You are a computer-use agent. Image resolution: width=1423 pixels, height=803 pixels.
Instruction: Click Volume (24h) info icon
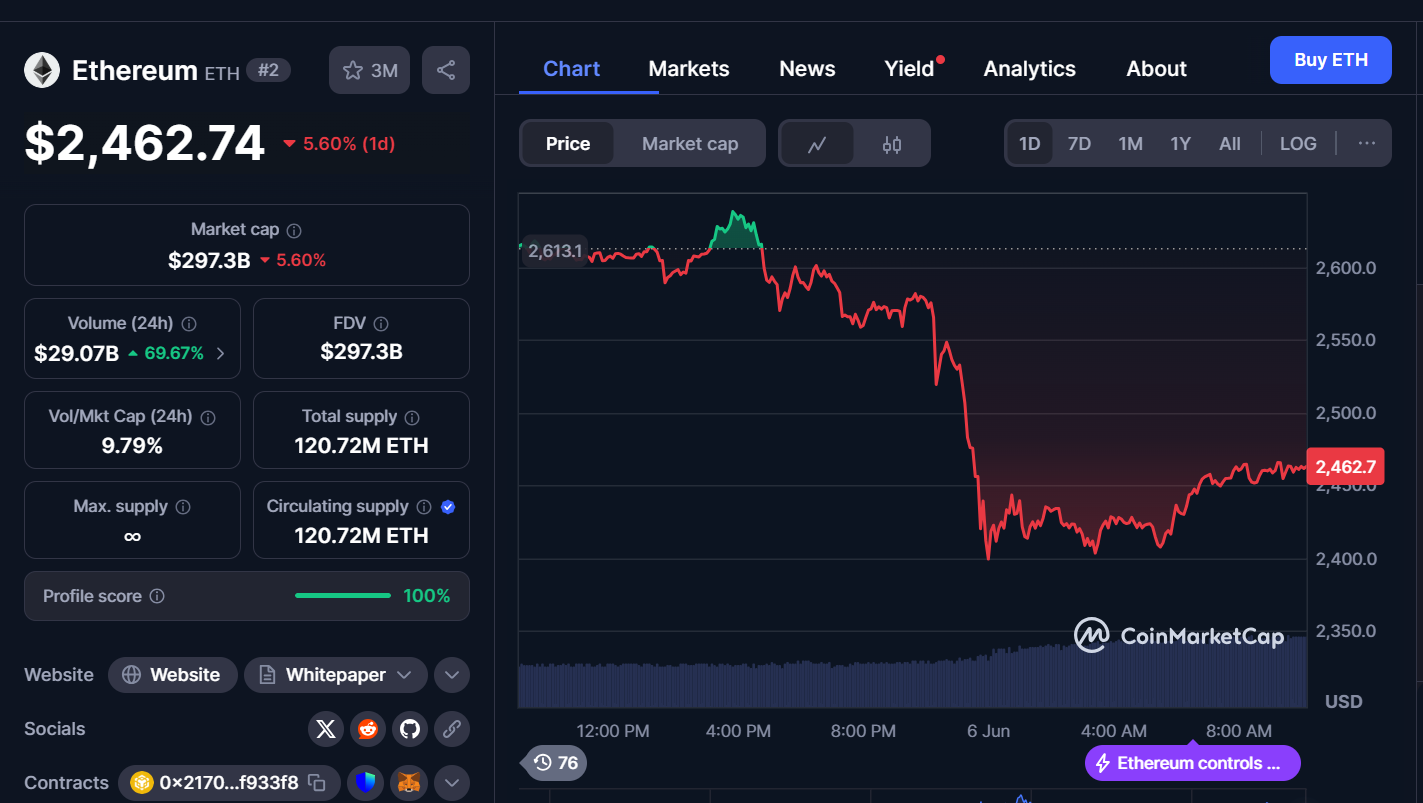click(189, 324)
